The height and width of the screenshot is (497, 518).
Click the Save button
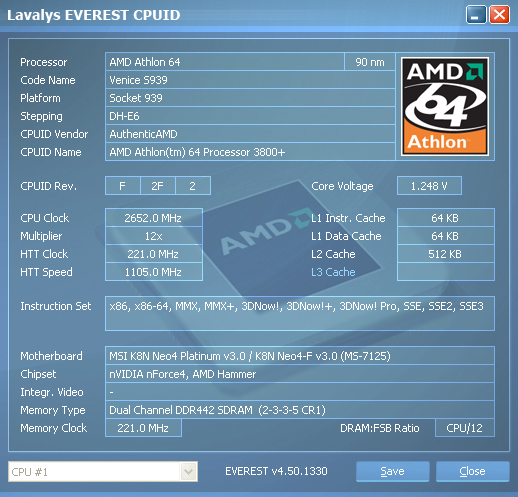tap(392, 471)
